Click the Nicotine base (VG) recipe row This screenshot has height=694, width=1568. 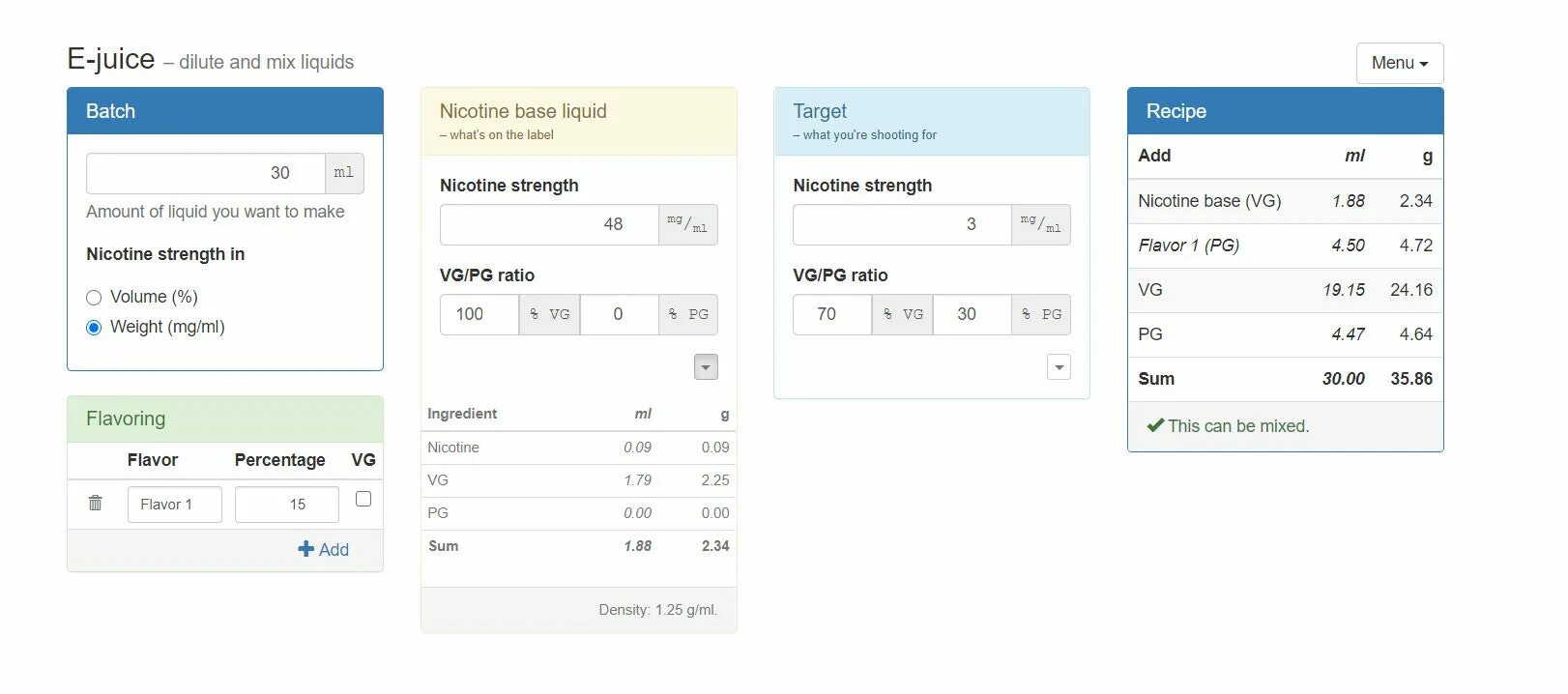click(1284, 201)
